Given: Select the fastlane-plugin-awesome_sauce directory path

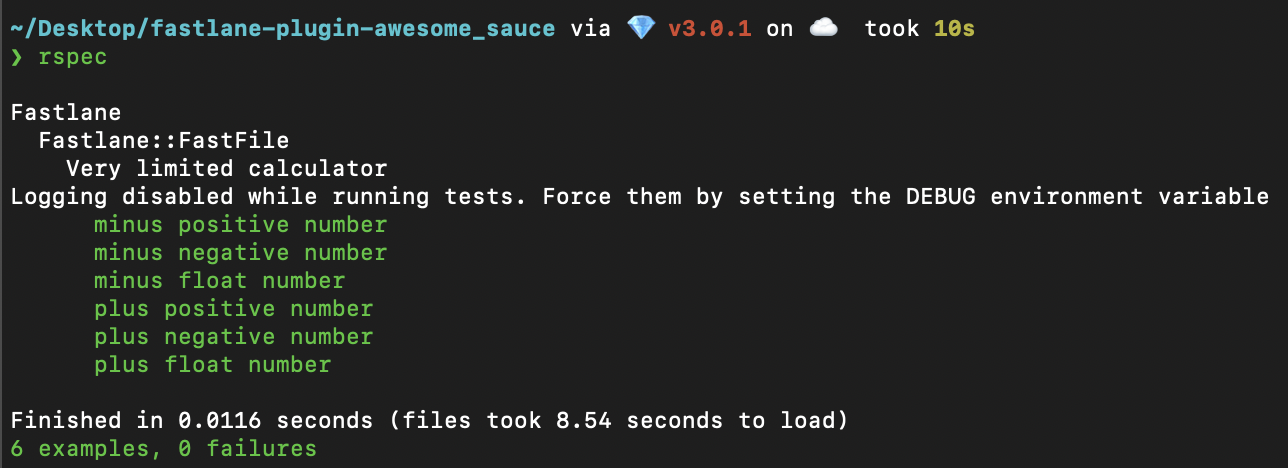Looking at the screenshot, I should click(x=282, y=29).
